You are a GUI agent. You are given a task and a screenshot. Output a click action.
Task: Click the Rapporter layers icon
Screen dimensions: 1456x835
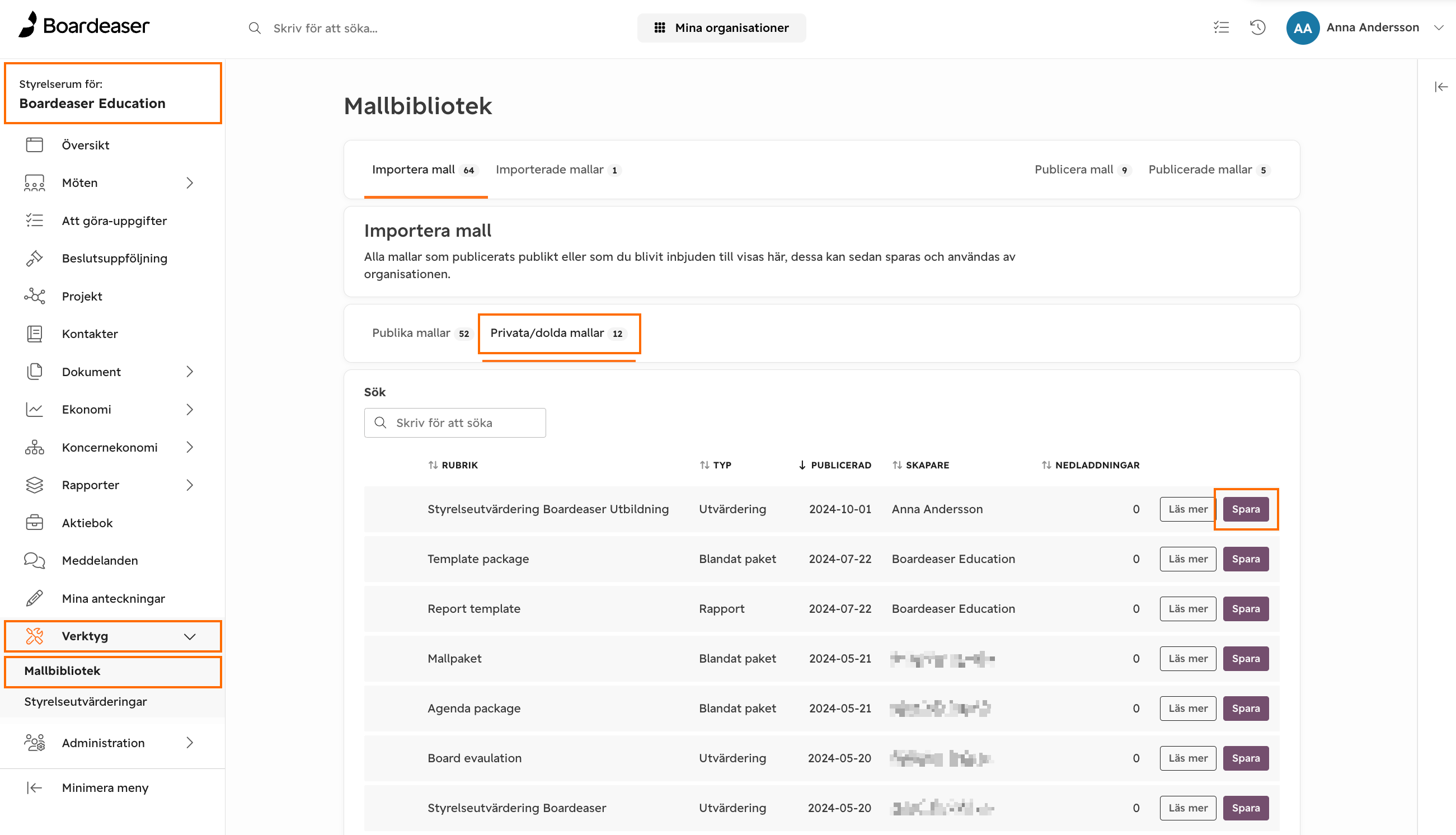click(34, 485)
